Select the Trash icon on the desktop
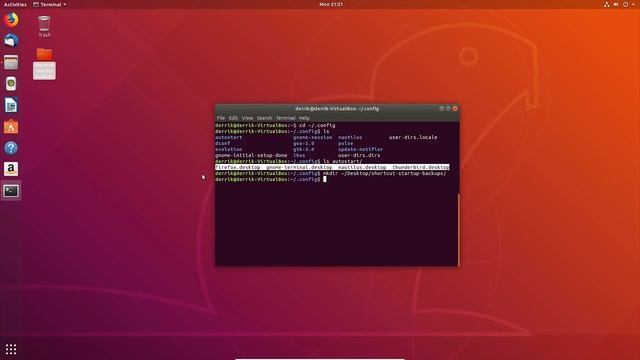Screen dimensions: 640x360 44,26
